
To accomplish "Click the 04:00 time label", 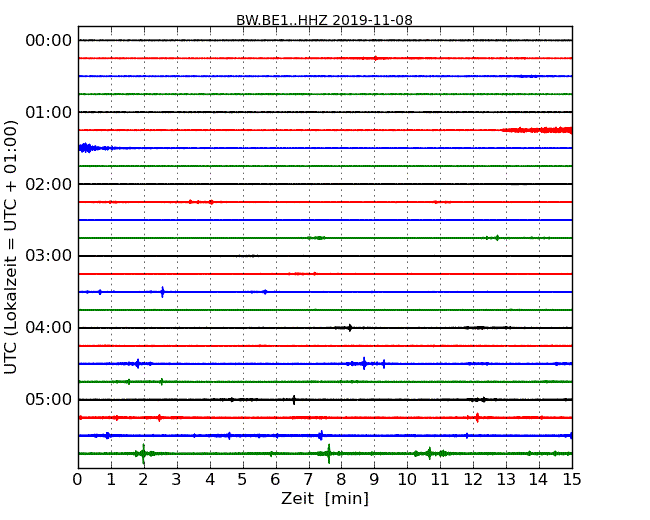I will pos(49,328).
